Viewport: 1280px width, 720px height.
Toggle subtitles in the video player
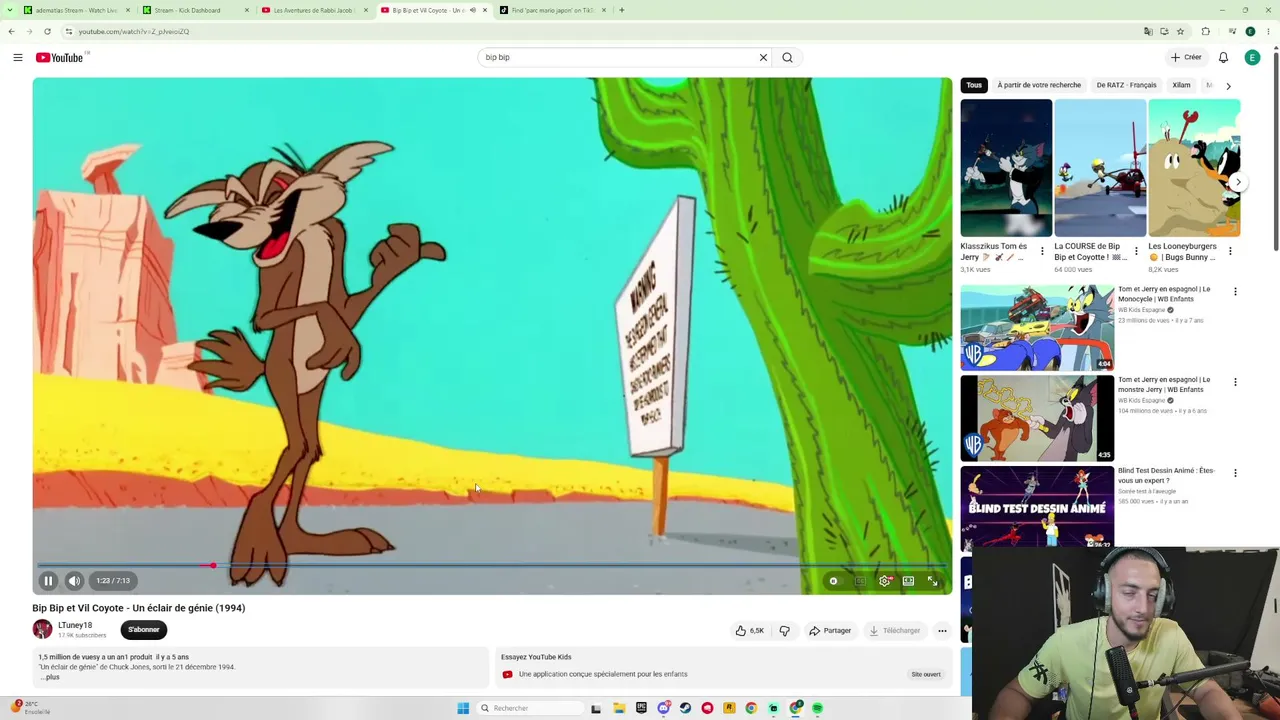click(x=860, y=581)
